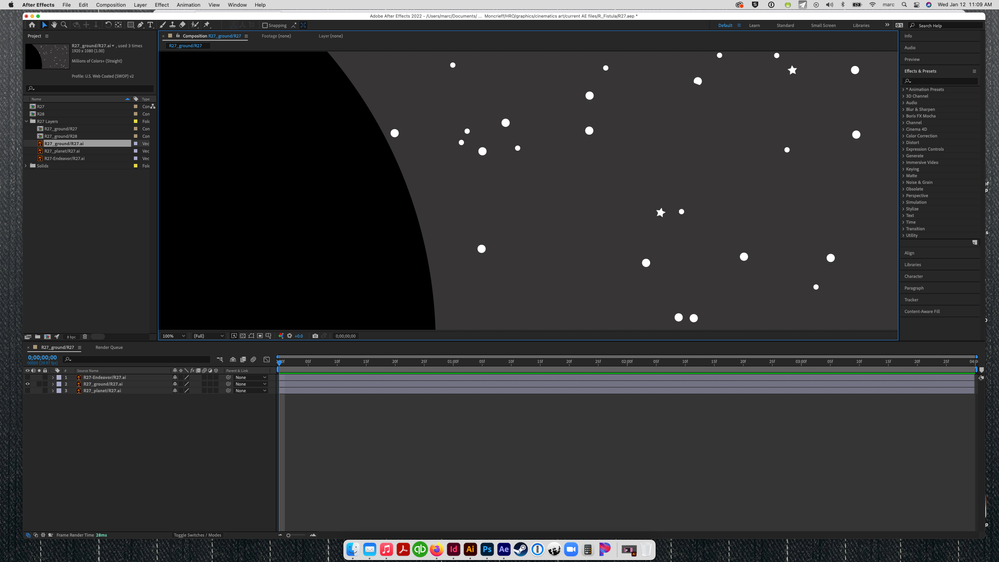Toggle lock switch for R27-Endeavor/R27.ai layer

click(x=45, y=377)
